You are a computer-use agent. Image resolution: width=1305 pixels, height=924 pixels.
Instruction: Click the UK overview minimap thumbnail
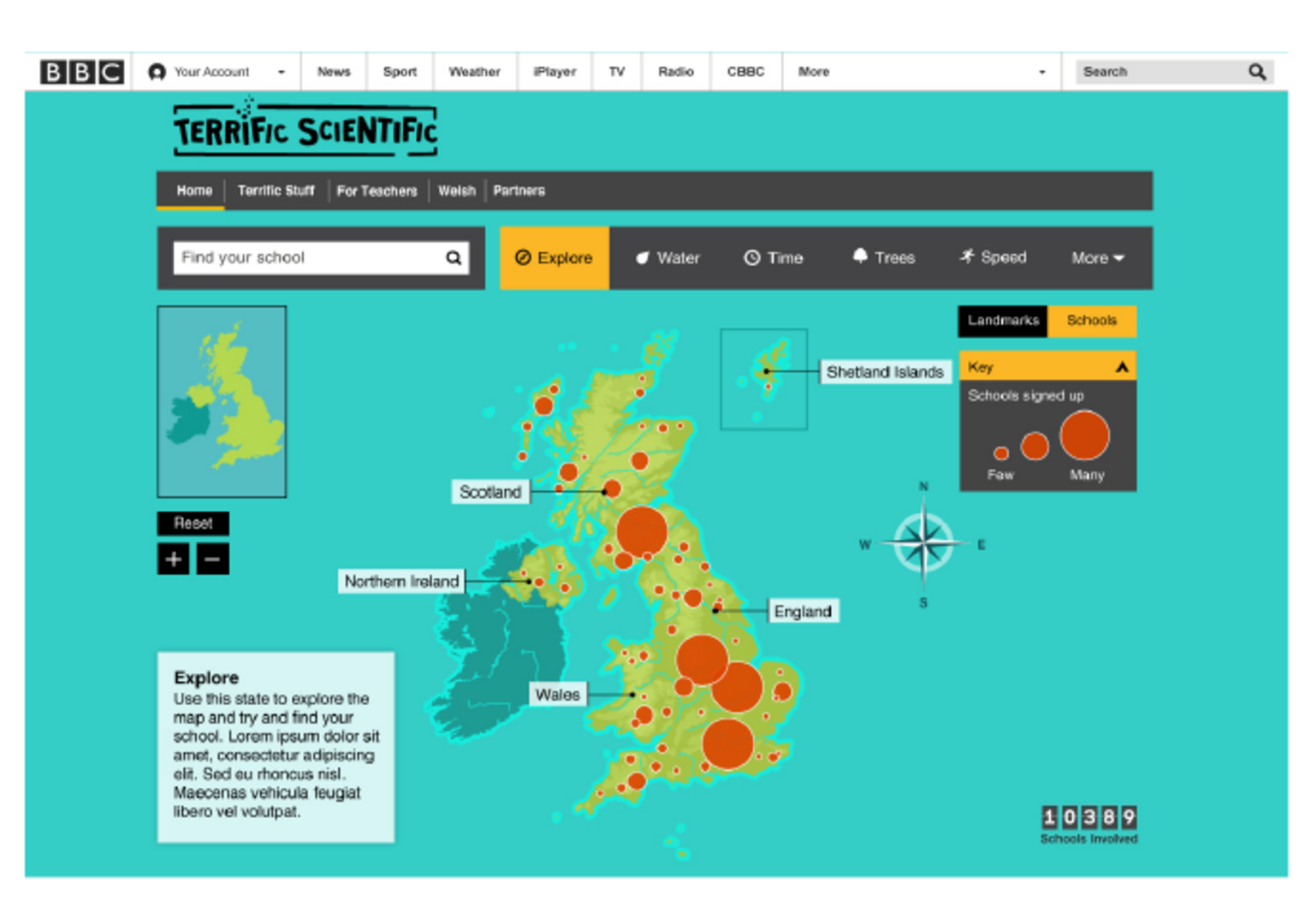222,401
